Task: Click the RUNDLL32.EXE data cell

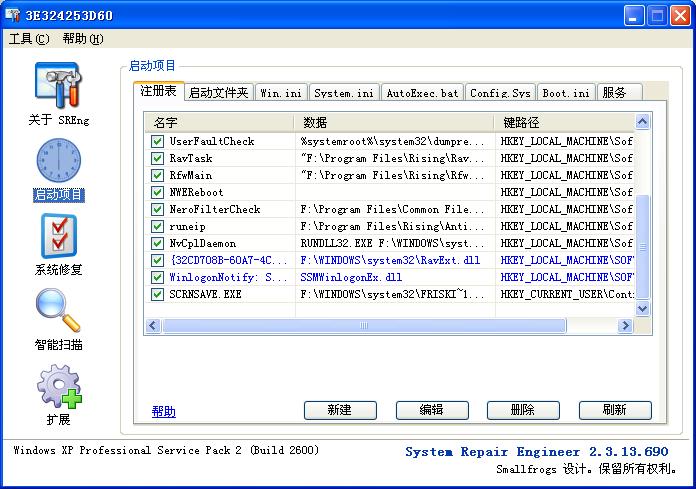Action: (392, 243)
